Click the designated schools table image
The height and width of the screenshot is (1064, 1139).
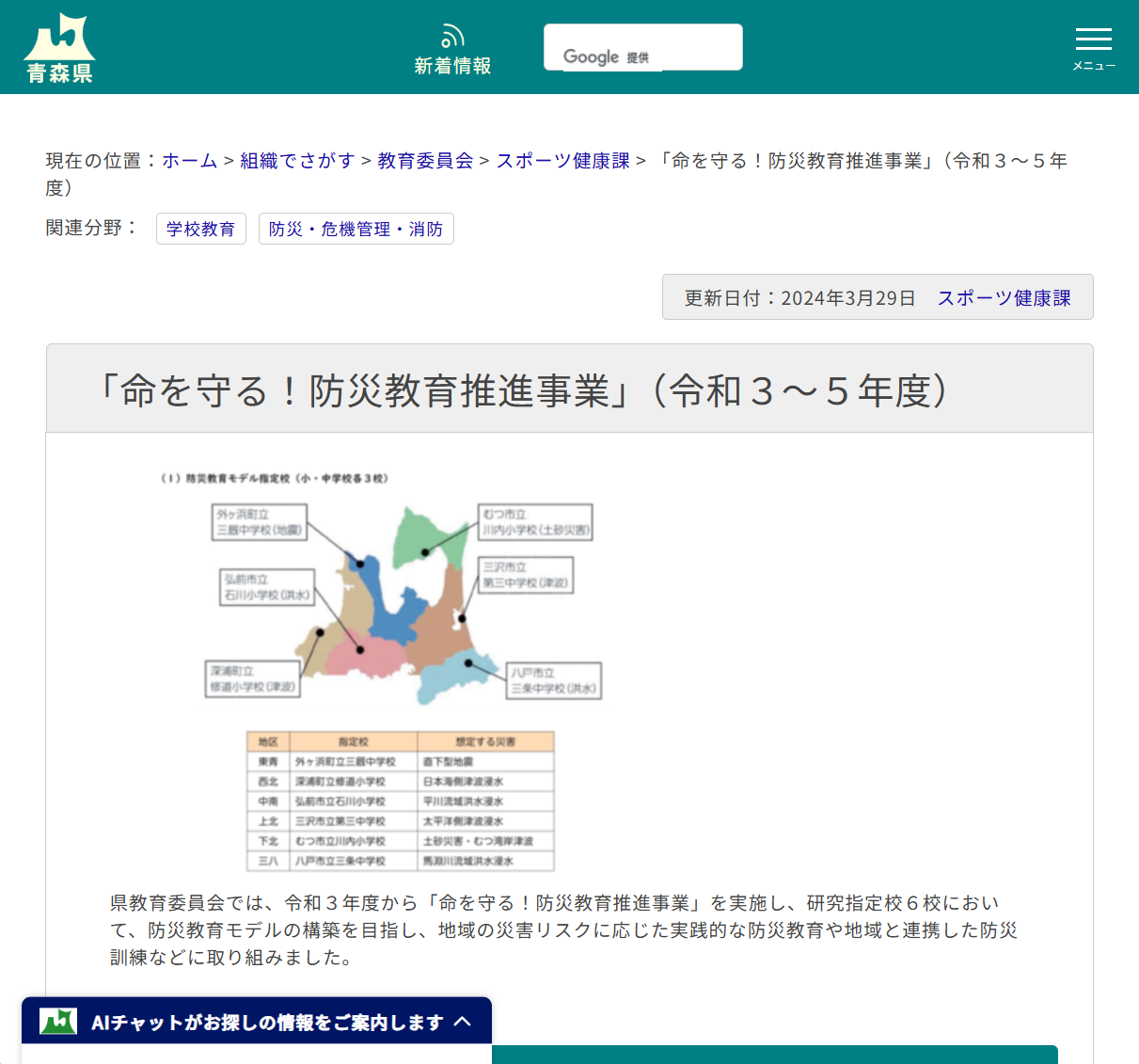coord(400,801)
